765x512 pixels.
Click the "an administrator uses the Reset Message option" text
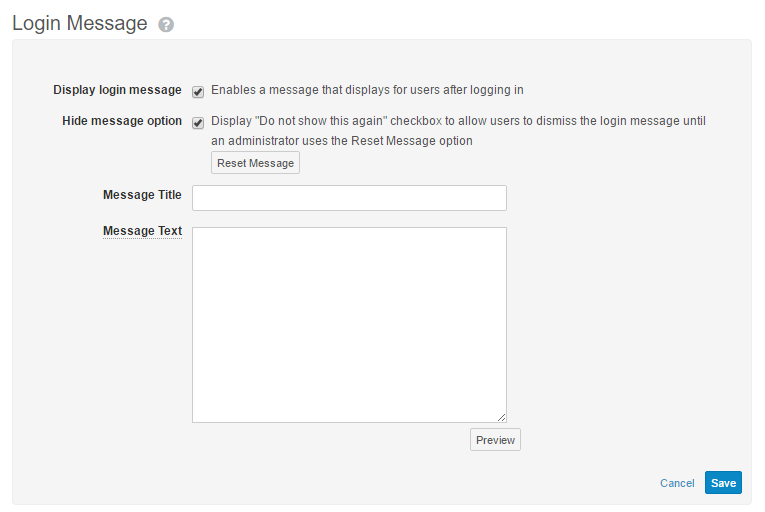pos(341,141)
